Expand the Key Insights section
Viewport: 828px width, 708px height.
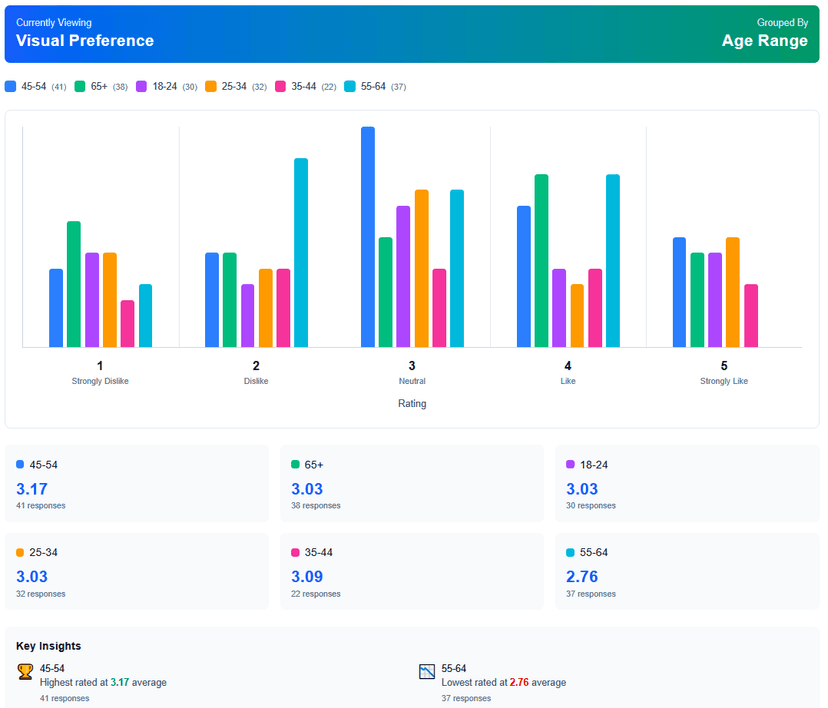pos(48,646)
